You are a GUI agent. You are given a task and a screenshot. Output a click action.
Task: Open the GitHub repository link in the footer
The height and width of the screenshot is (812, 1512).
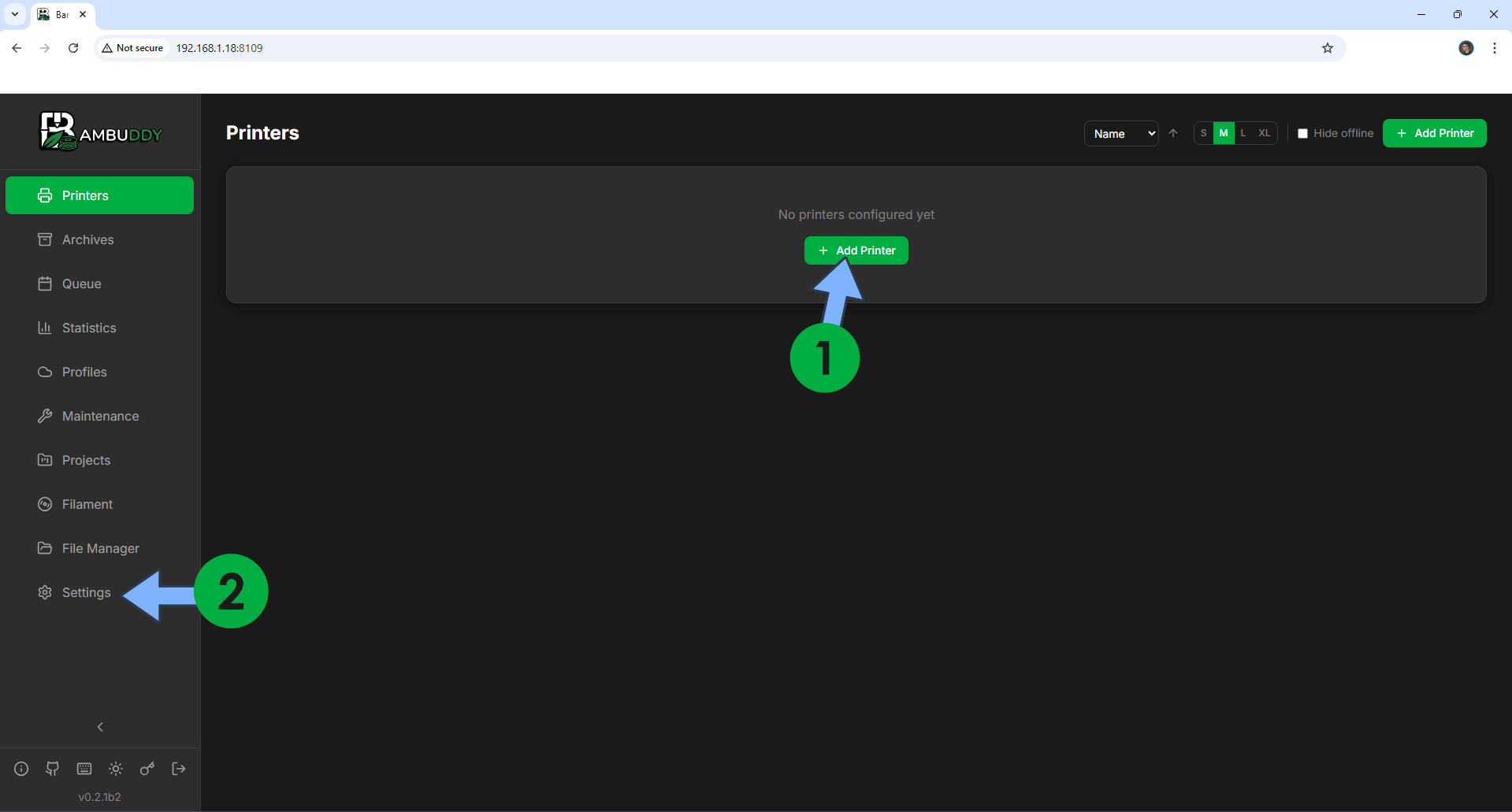[52, 769]
